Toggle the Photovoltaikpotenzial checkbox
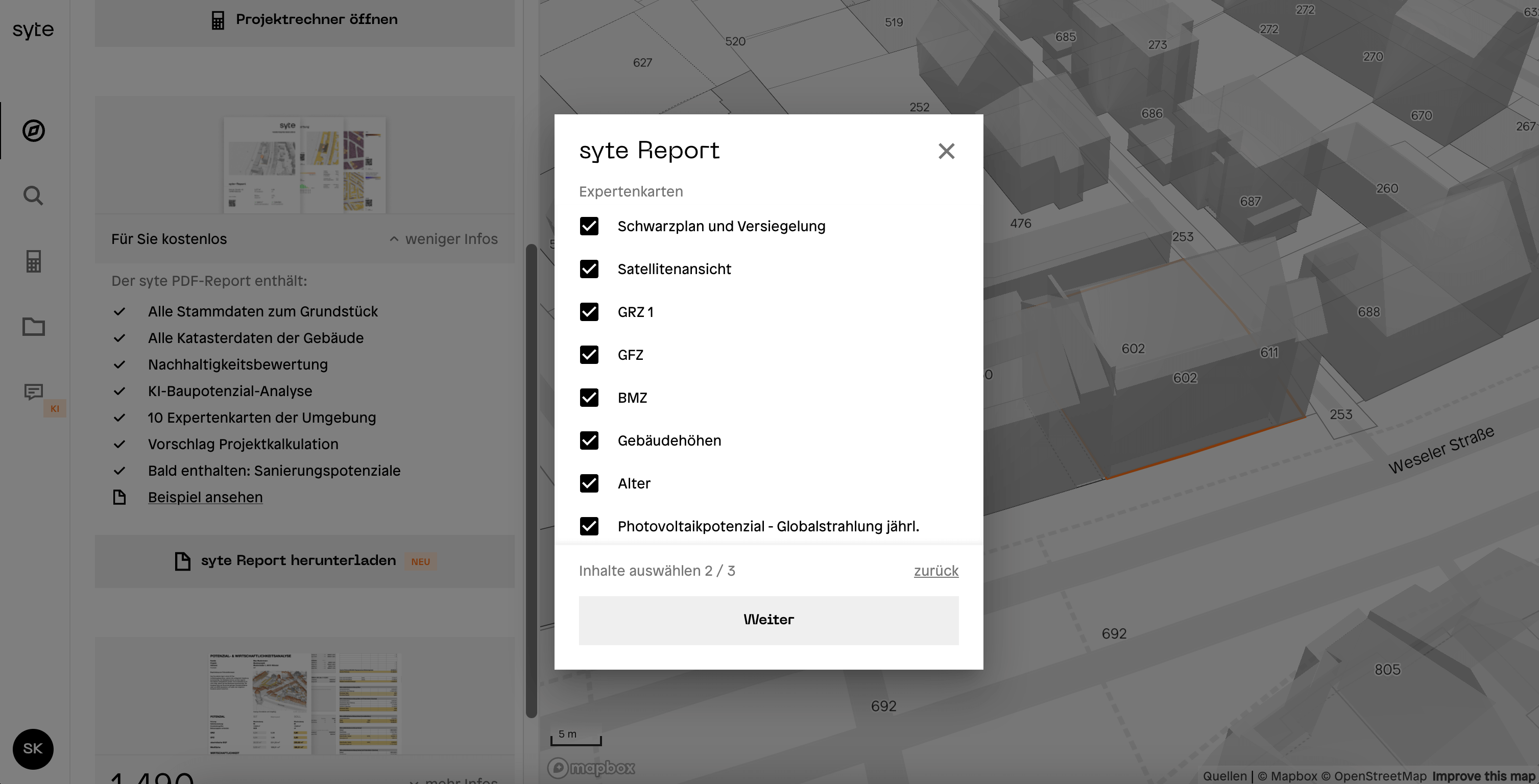Image resolution: width=1539 pixels, height=784 pixels. tap(589, 526)
